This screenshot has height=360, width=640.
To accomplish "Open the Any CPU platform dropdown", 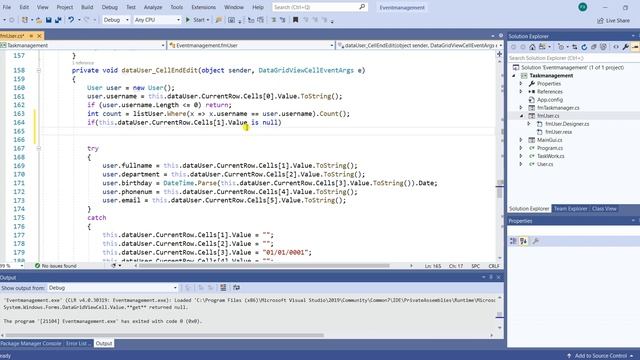I will [x=157, y=20].
